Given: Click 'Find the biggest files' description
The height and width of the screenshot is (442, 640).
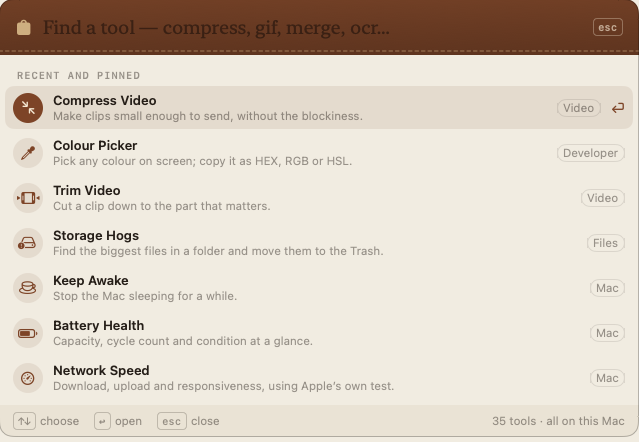Looking at the screenshot, I should [x=218, y=251].
